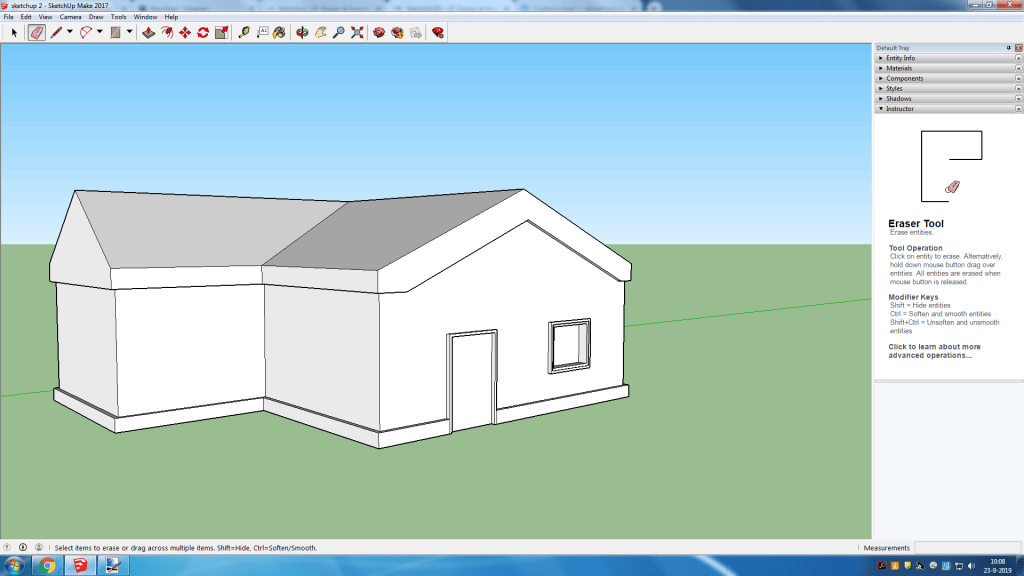Select the arrow Select tool

click(14, 32)
